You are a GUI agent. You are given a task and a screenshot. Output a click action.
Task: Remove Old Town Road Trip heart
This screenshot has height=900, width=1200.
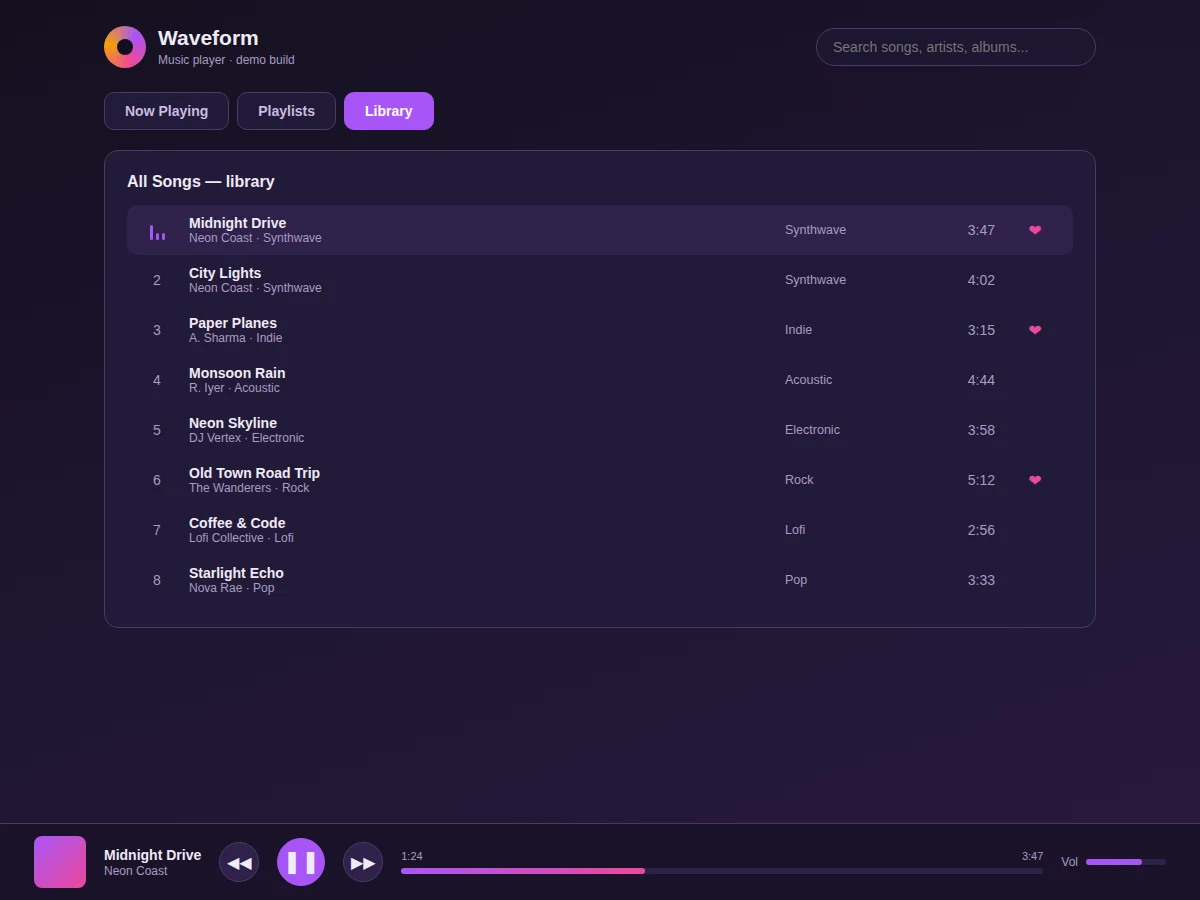(x=1035, y=480)
